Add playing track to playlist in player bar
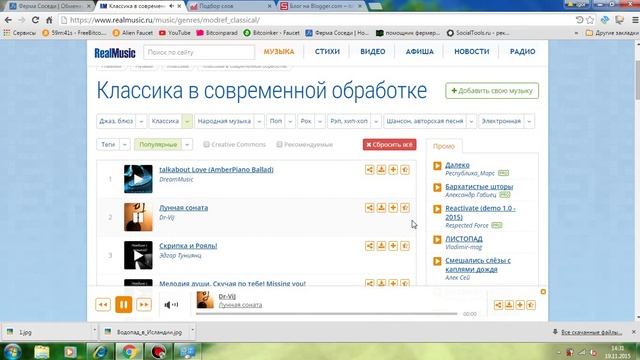 [x=520, y=305]
